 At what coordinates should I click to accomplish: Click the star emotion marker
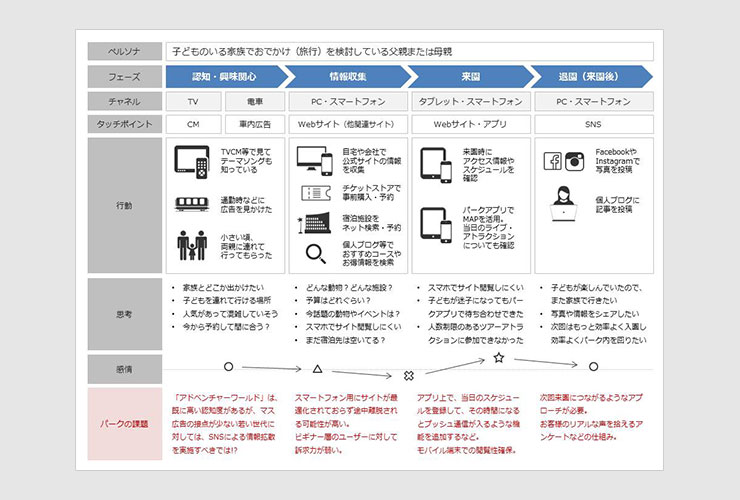pyautogui.click(x=499, y=357)
